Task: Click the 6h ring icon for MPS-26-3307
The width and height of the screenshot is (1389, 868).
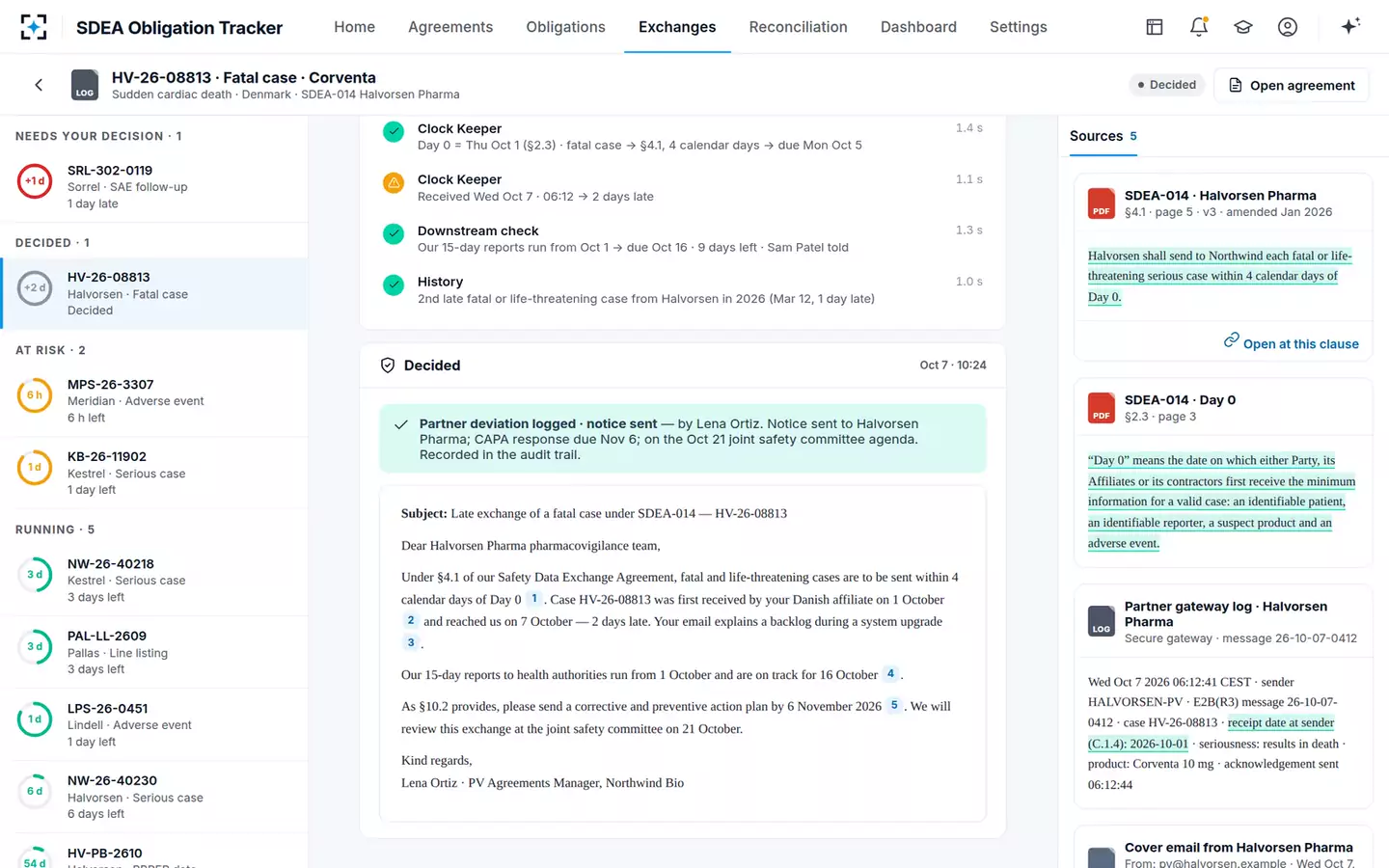Action: [35, 394]
